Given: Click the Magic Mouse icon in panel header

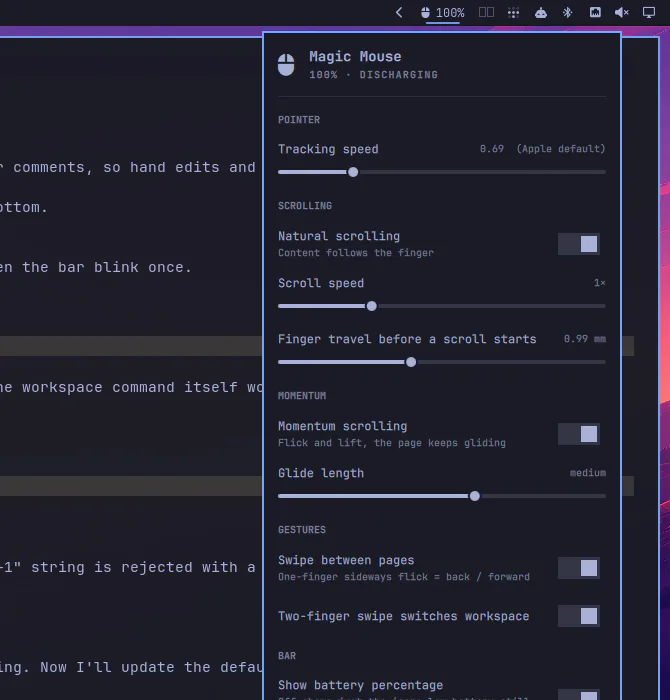Looking at the screenshot, I should (x=286, y=65).
